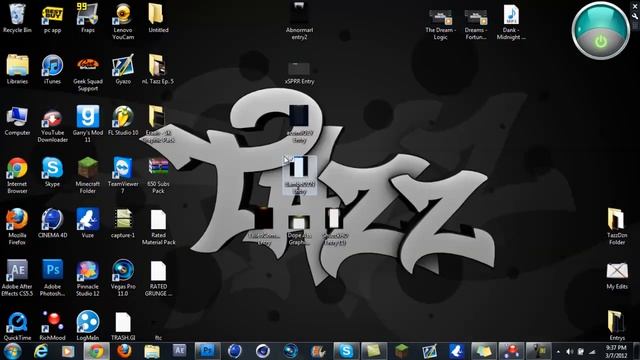640x360 pixels.
Task: Select the My Edits desktop icon
Action: point(617,276)
